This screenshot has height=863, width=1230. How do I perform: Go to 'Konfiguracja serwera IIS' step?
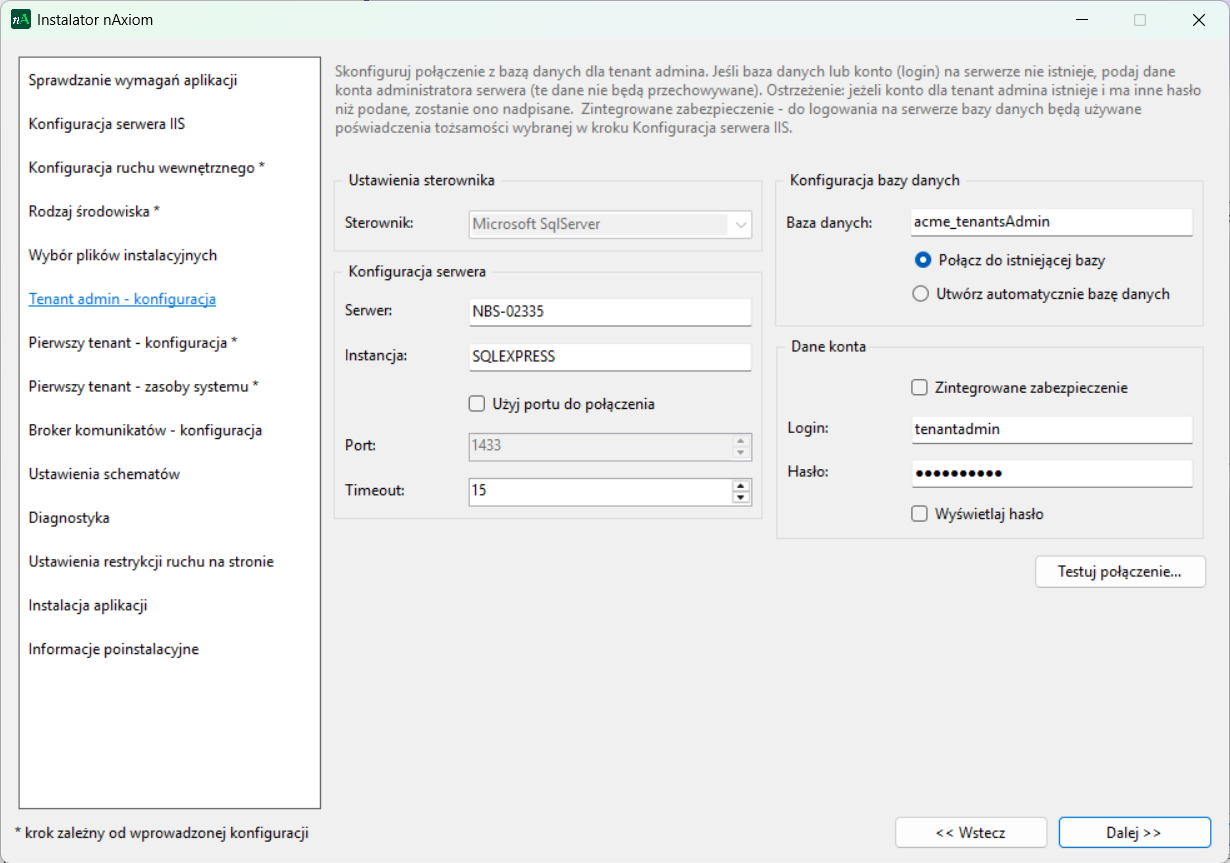click(107, 124)
